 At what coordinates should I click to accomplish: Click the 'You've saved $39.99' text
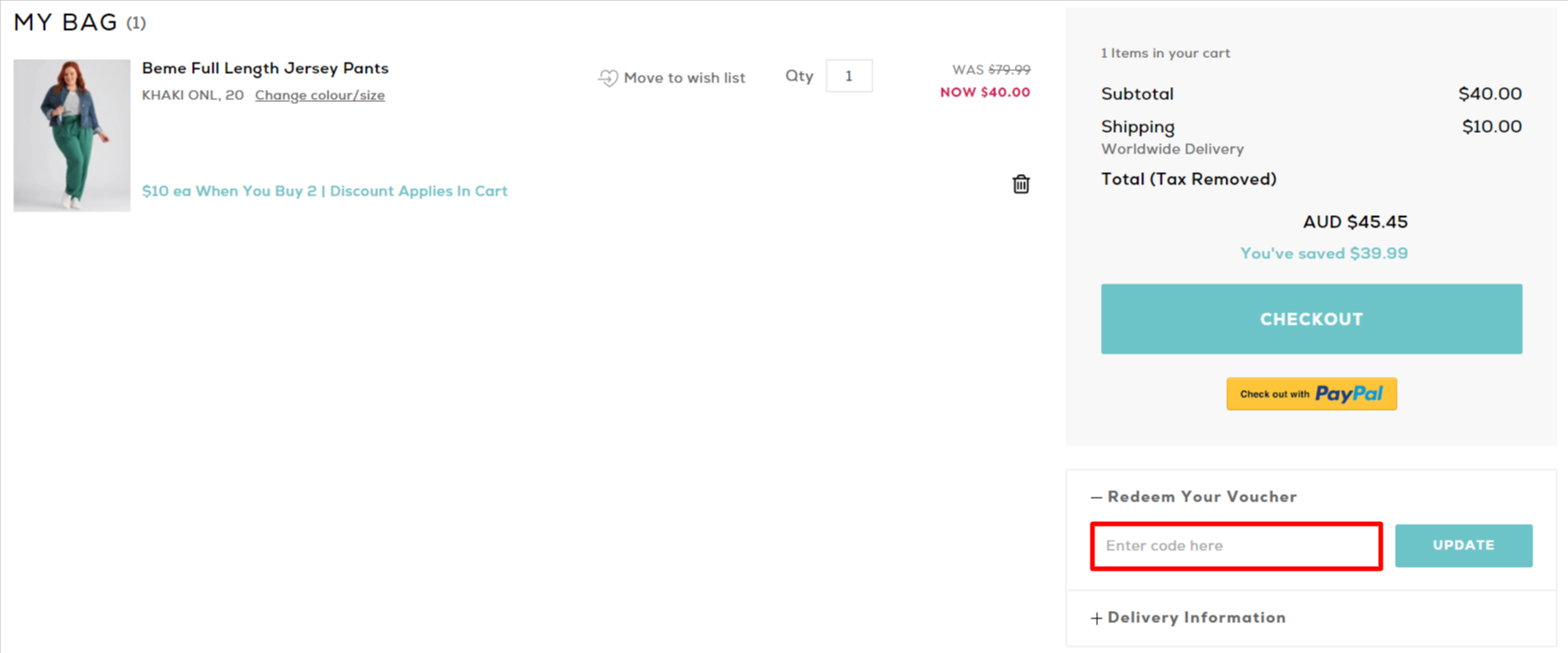click(1323, 254)
